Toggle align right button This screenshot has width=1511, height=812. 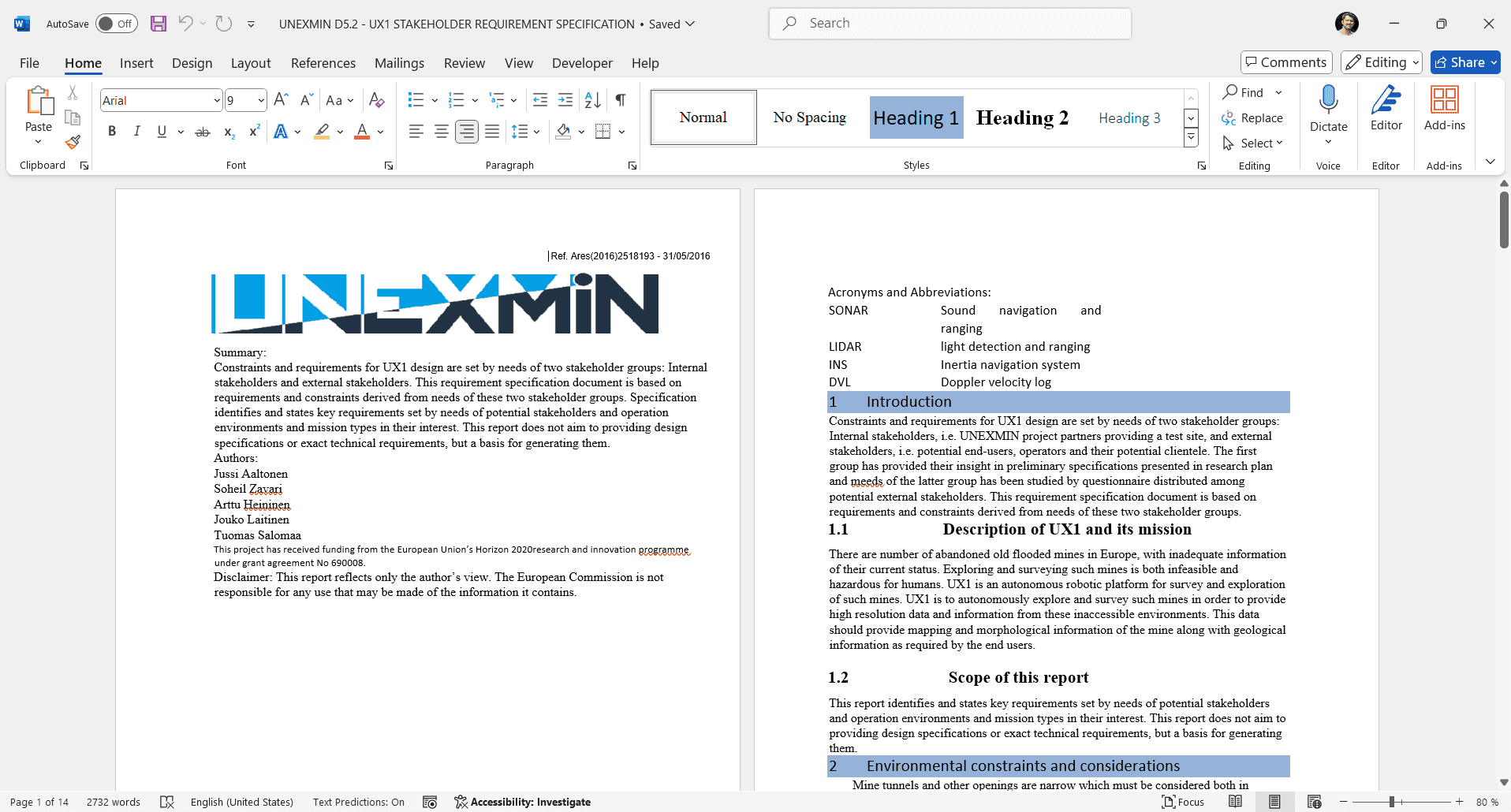(467, 132)
